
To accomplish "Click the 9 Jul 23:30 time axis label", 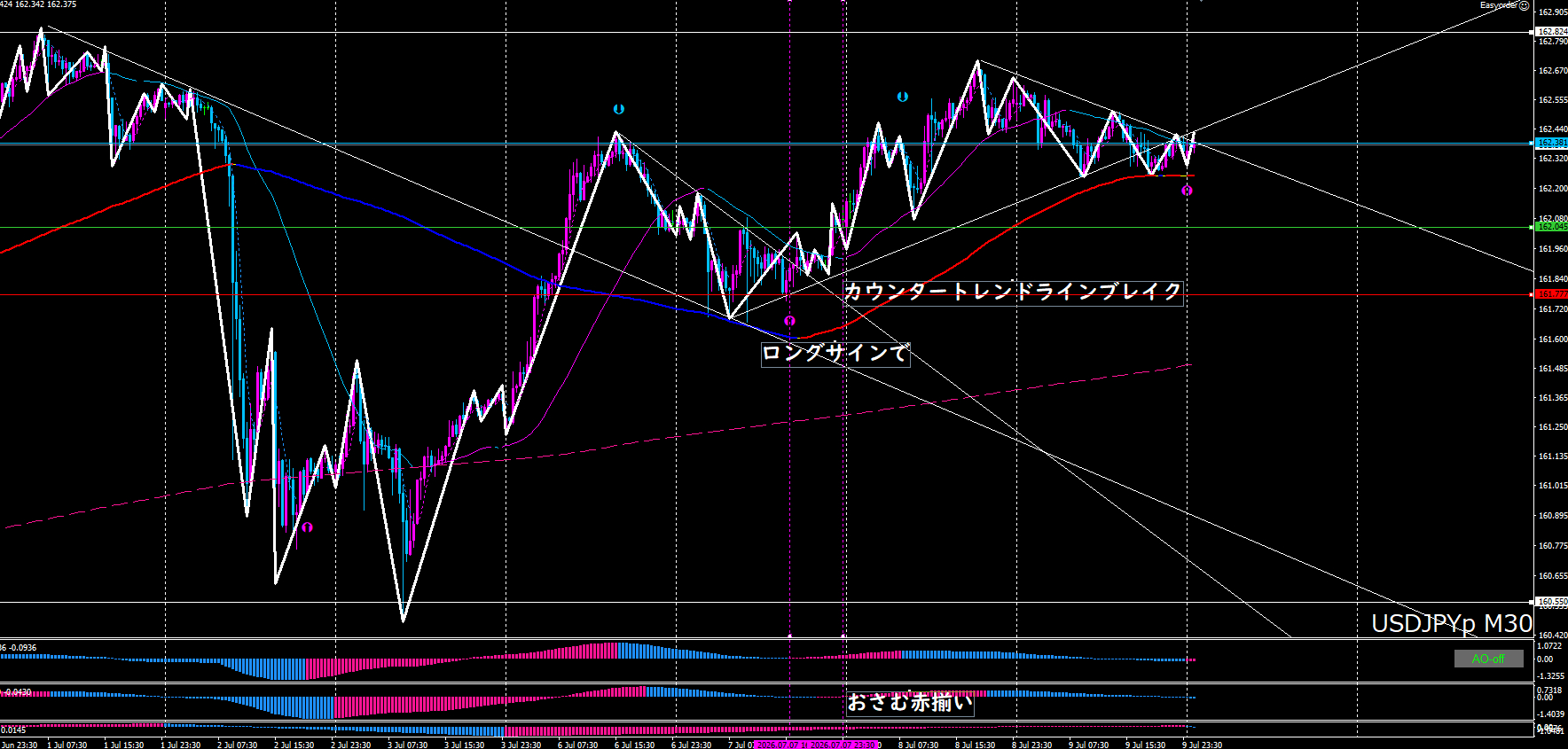I will click(x=1202, y=745).
